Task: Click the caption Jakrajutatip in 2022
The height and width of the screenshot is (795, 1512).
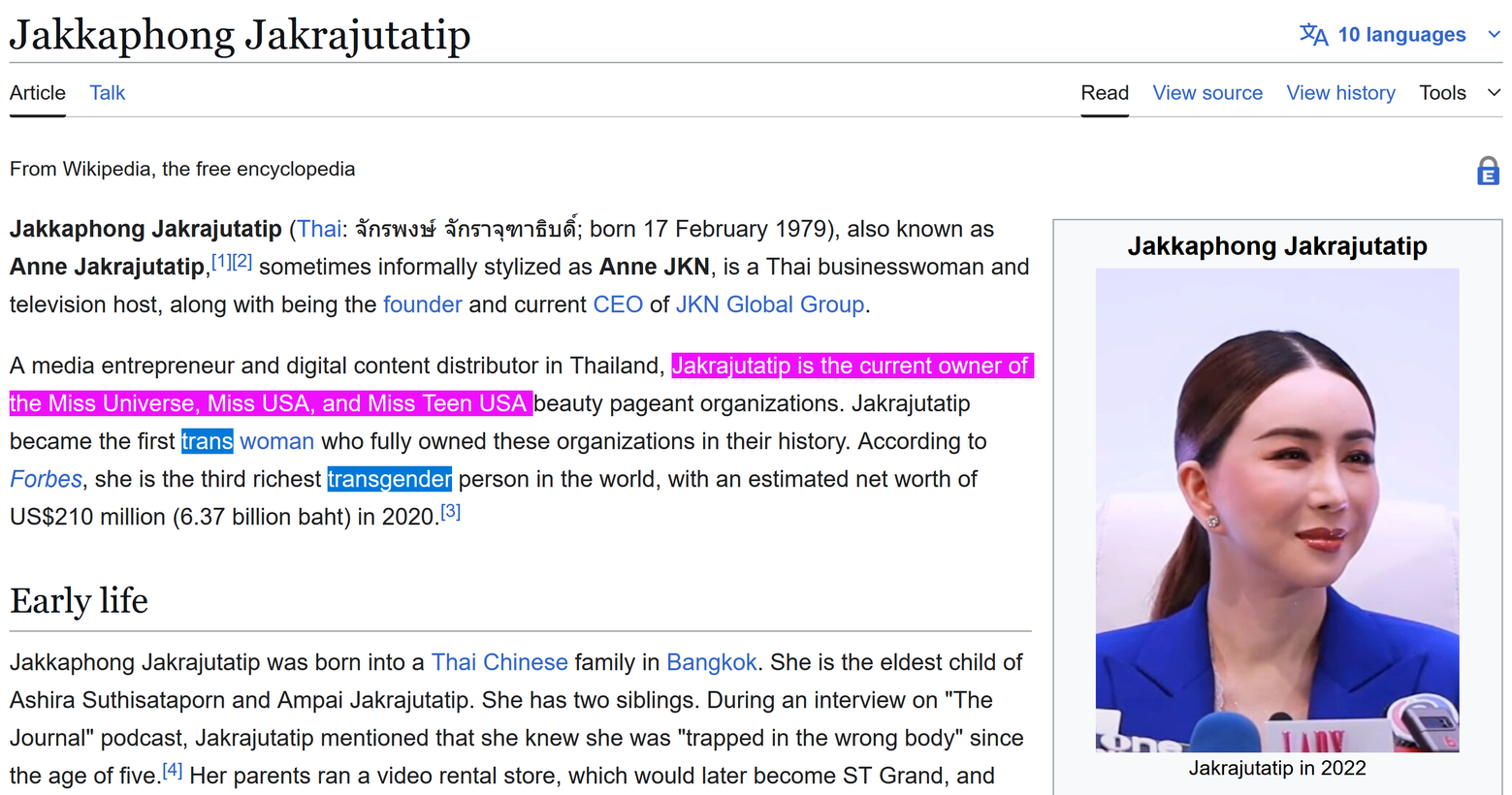Action: (x=1277, y=769)
